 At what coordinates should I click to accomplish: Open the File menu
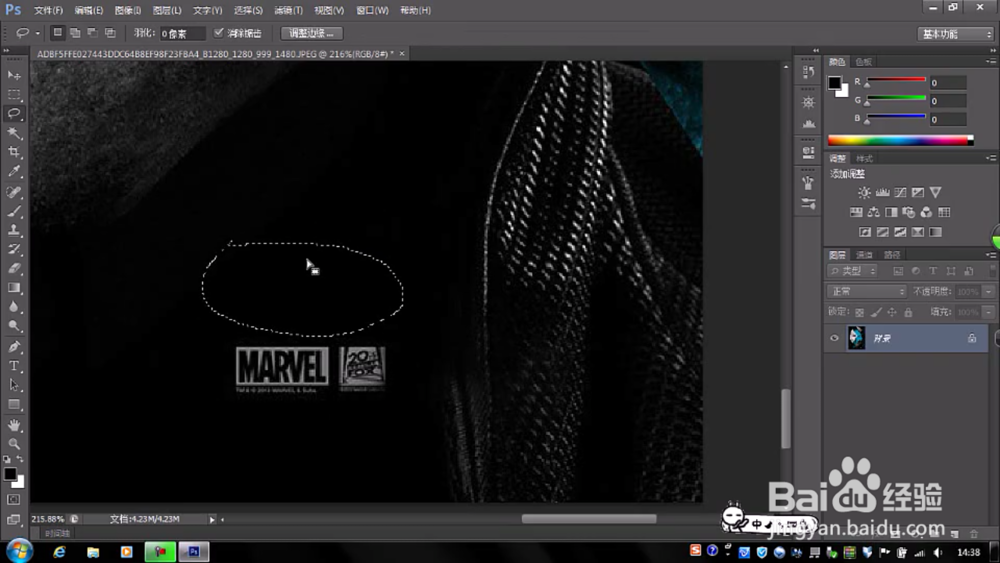pyautogui.click(x=48, y=10)
